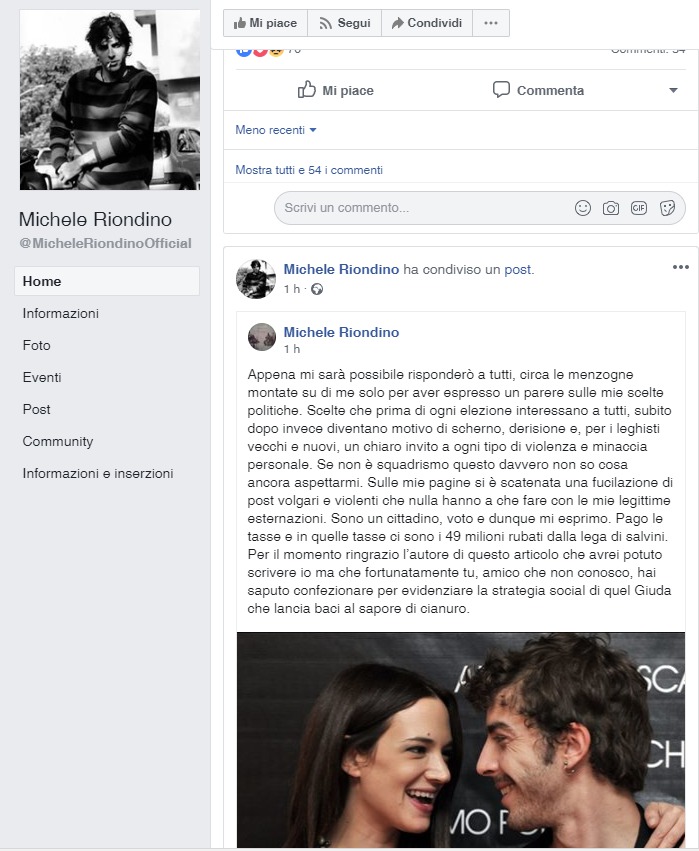This screenshot has width=699, height=851.
Task: Like the page with the top Mi piace button
Action: tap(265, 23)
